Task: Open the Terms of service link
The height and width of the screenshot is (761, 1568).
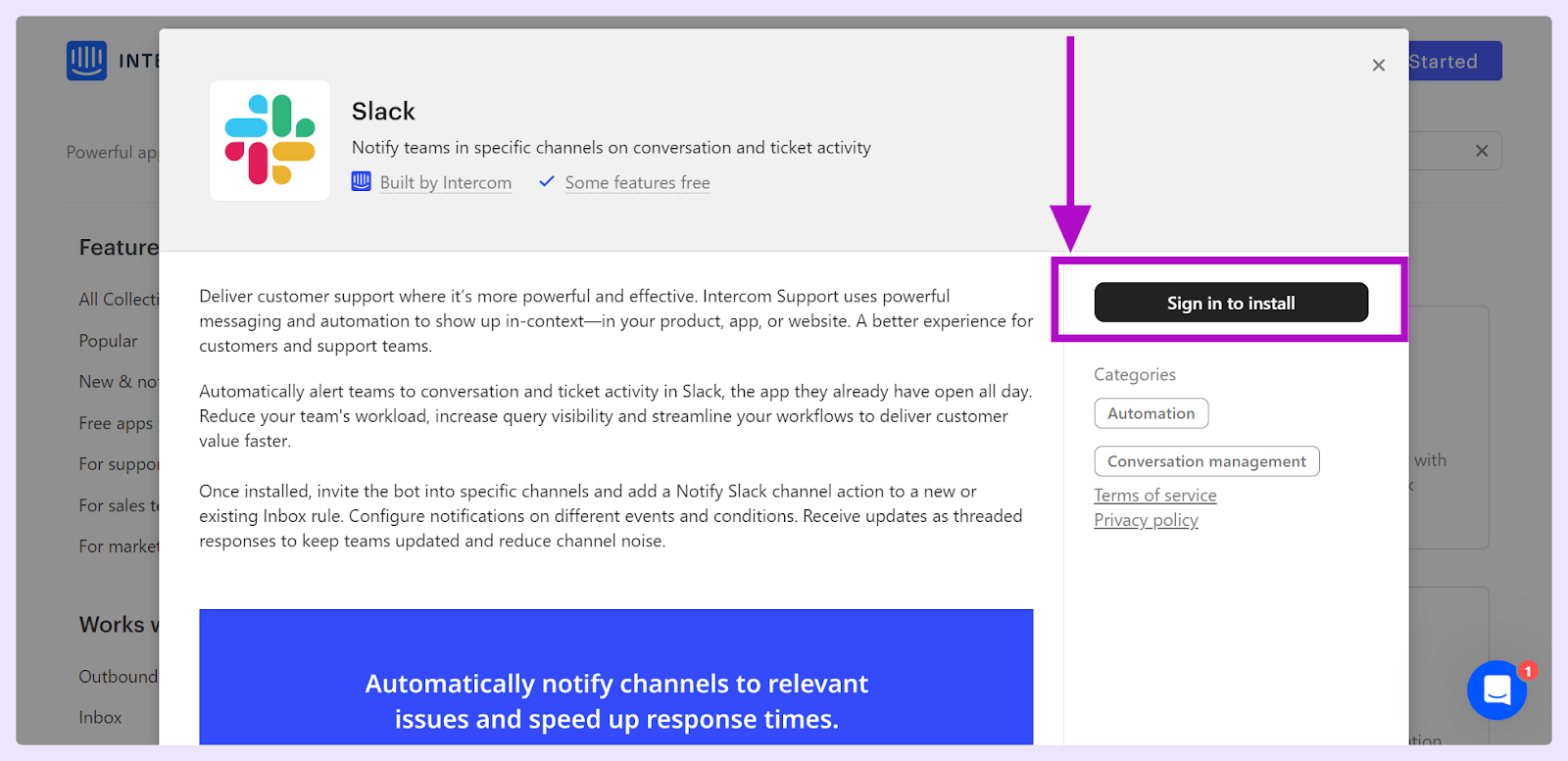Action: click(1155, 496)
